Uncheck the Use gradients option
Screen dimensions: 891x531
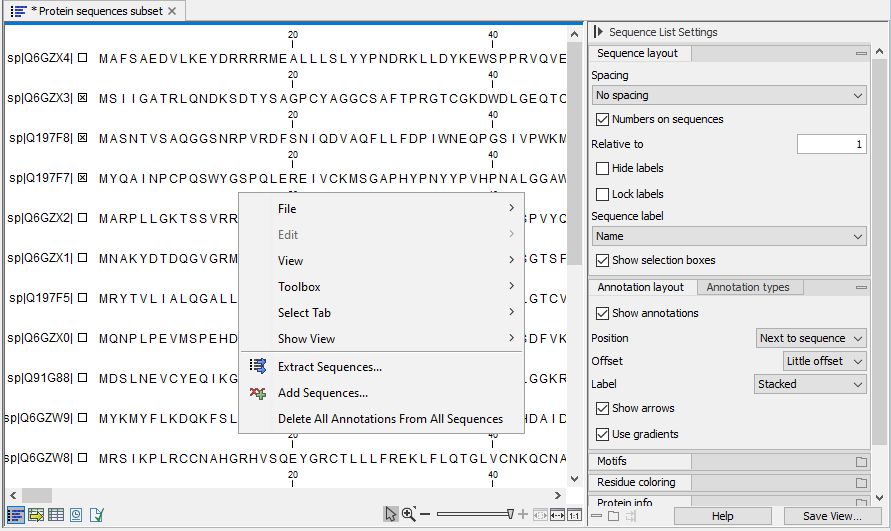click(602, 434)
